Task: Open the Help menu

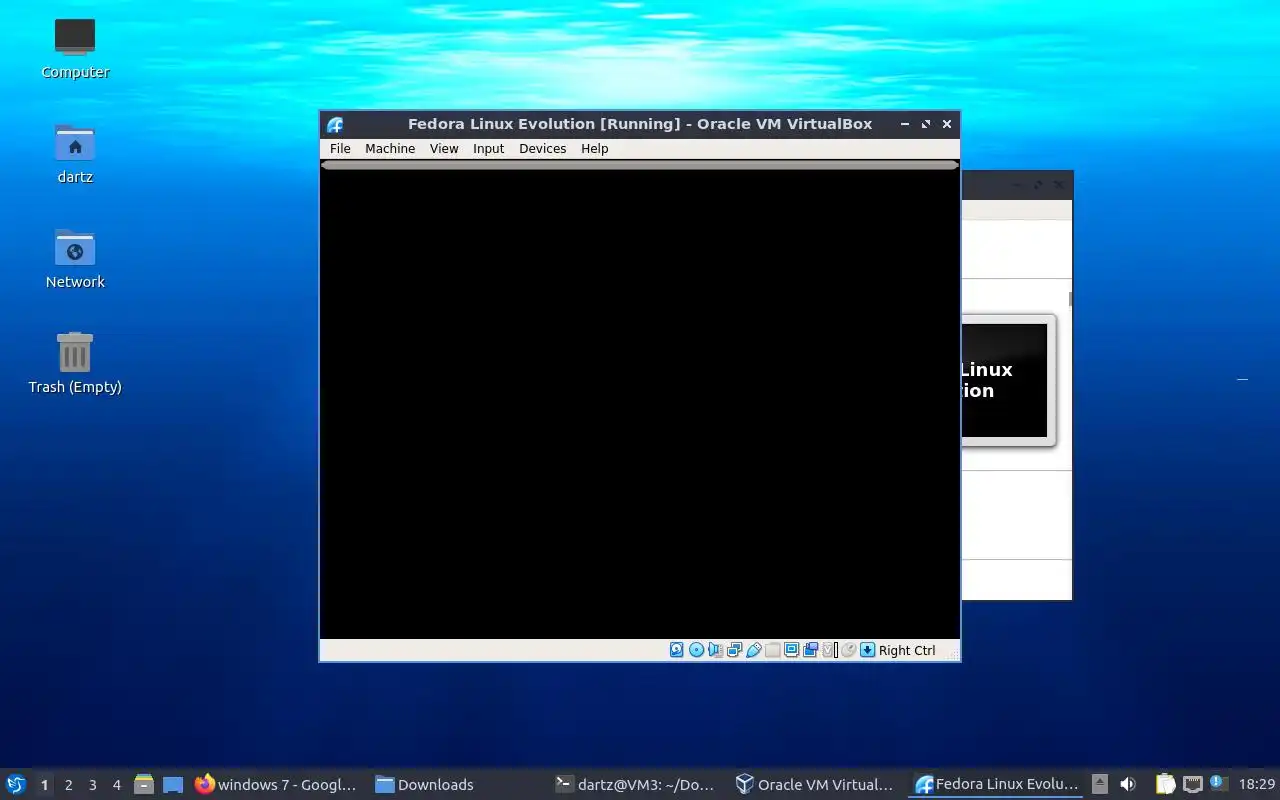Action: tap(595, 148)
